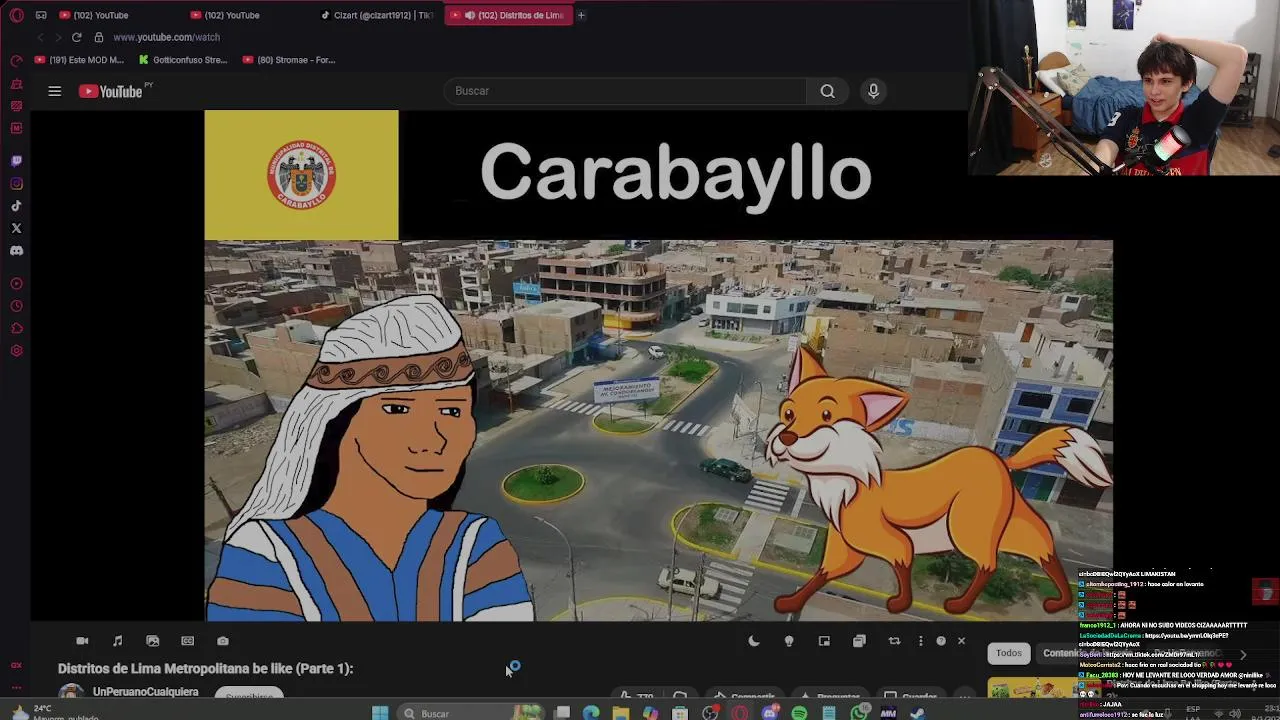Open the vertical three-dot options menu
1280x720 pixels.
tap(920, 641)
